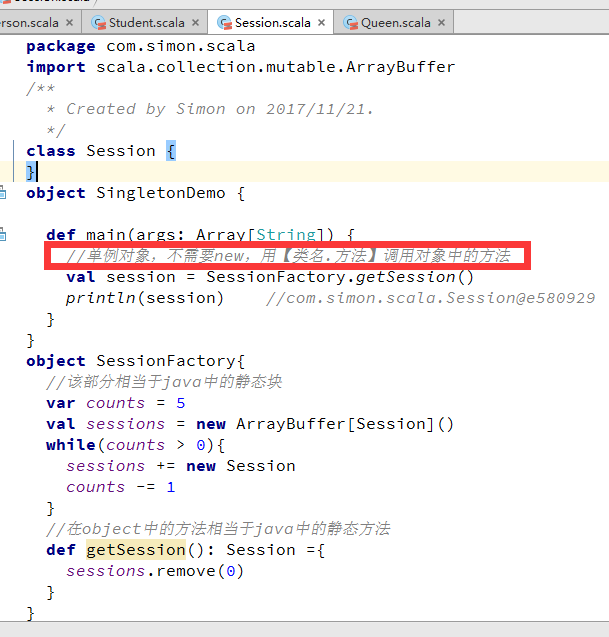Click the Session@e580929 output comment
609x637 pixels.
pyautogui.click(x=431, y=298)
